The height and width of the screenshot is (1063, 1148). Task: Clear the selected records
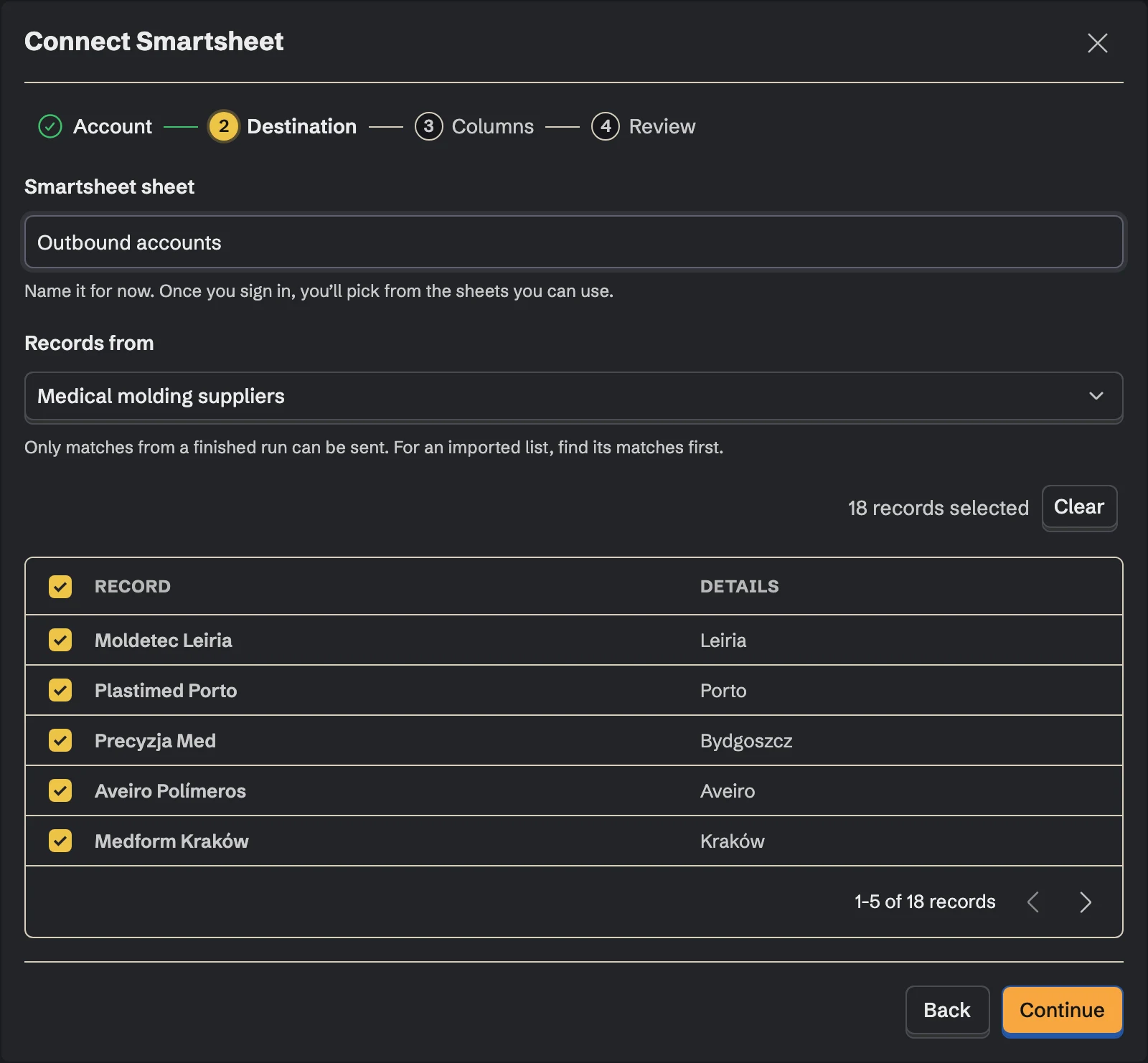[x=1079, y=507]
